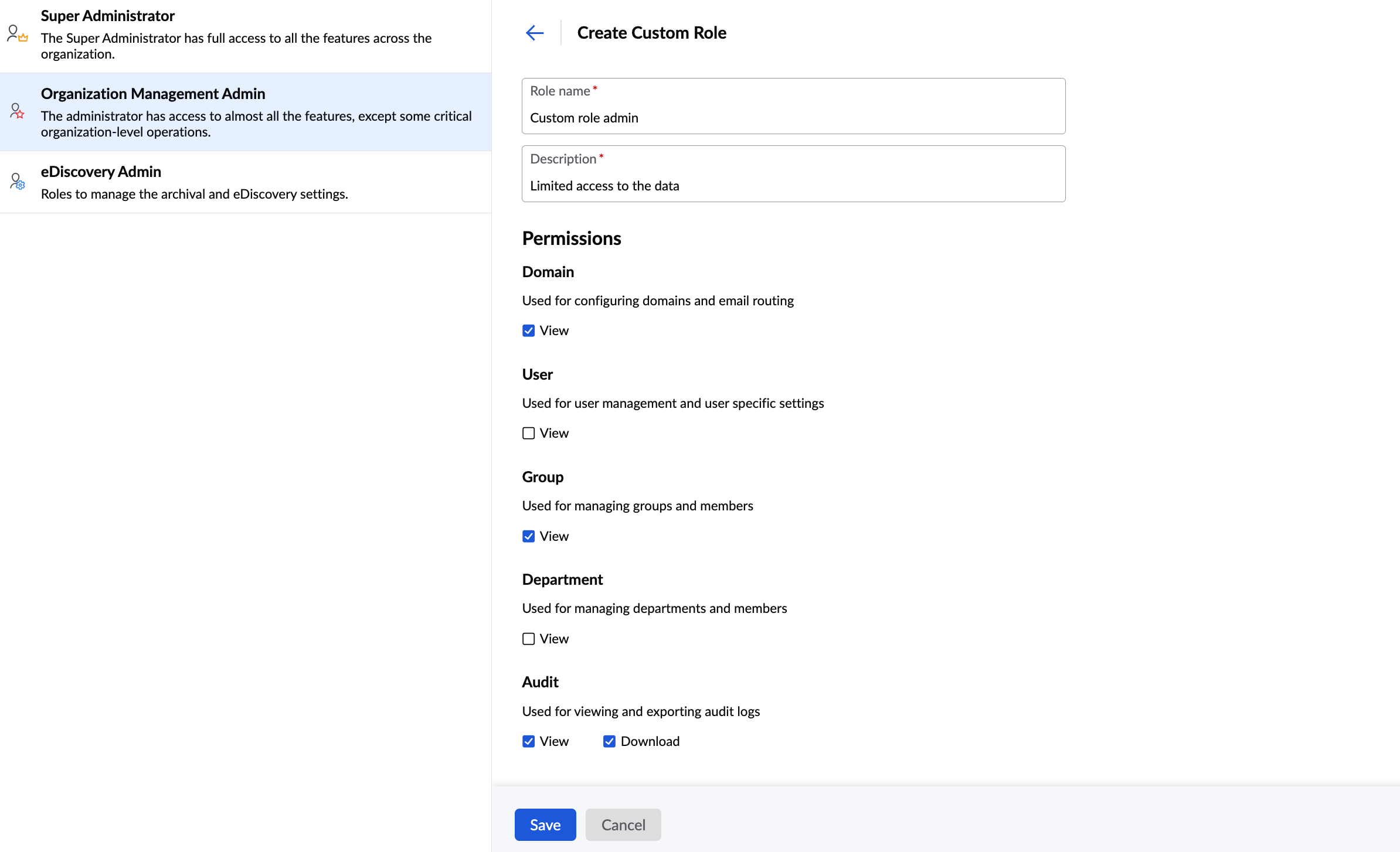The width and height of the screenshot is (1400, 852).
Task: Click the Permissions section heading
Action: (571, 238)
